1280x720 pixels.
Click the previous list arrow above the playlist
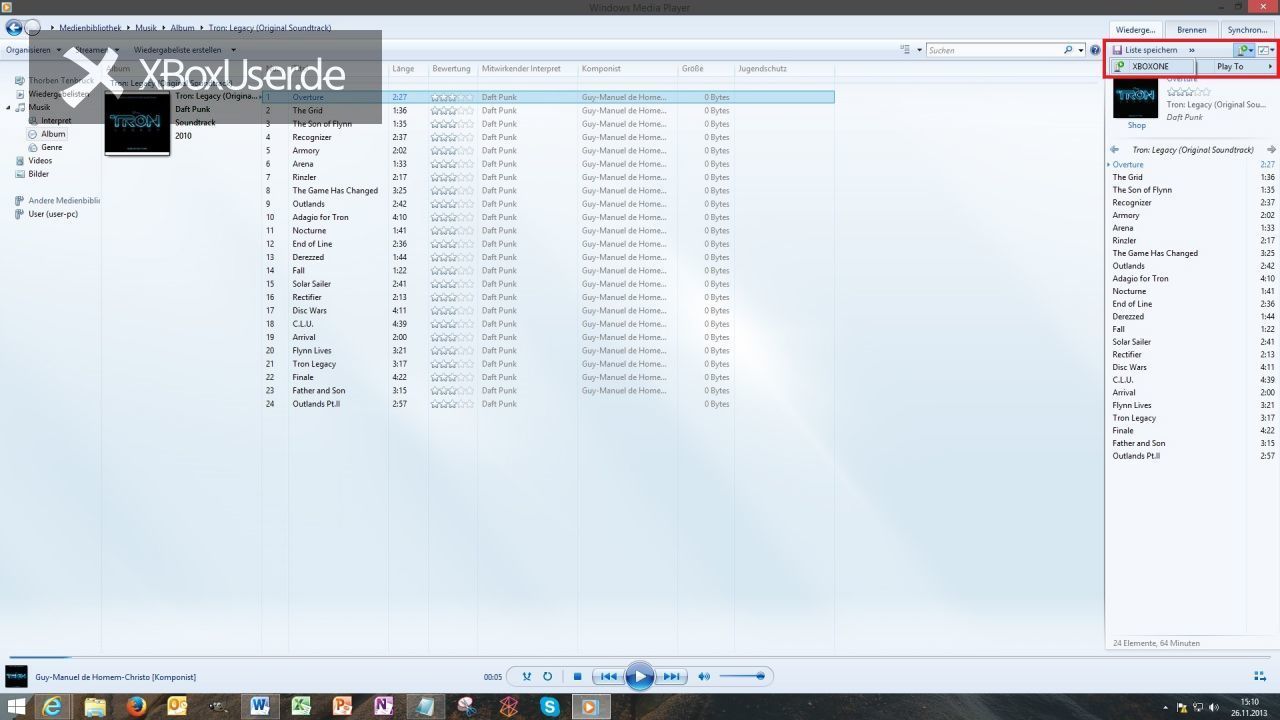point(1114,150)
